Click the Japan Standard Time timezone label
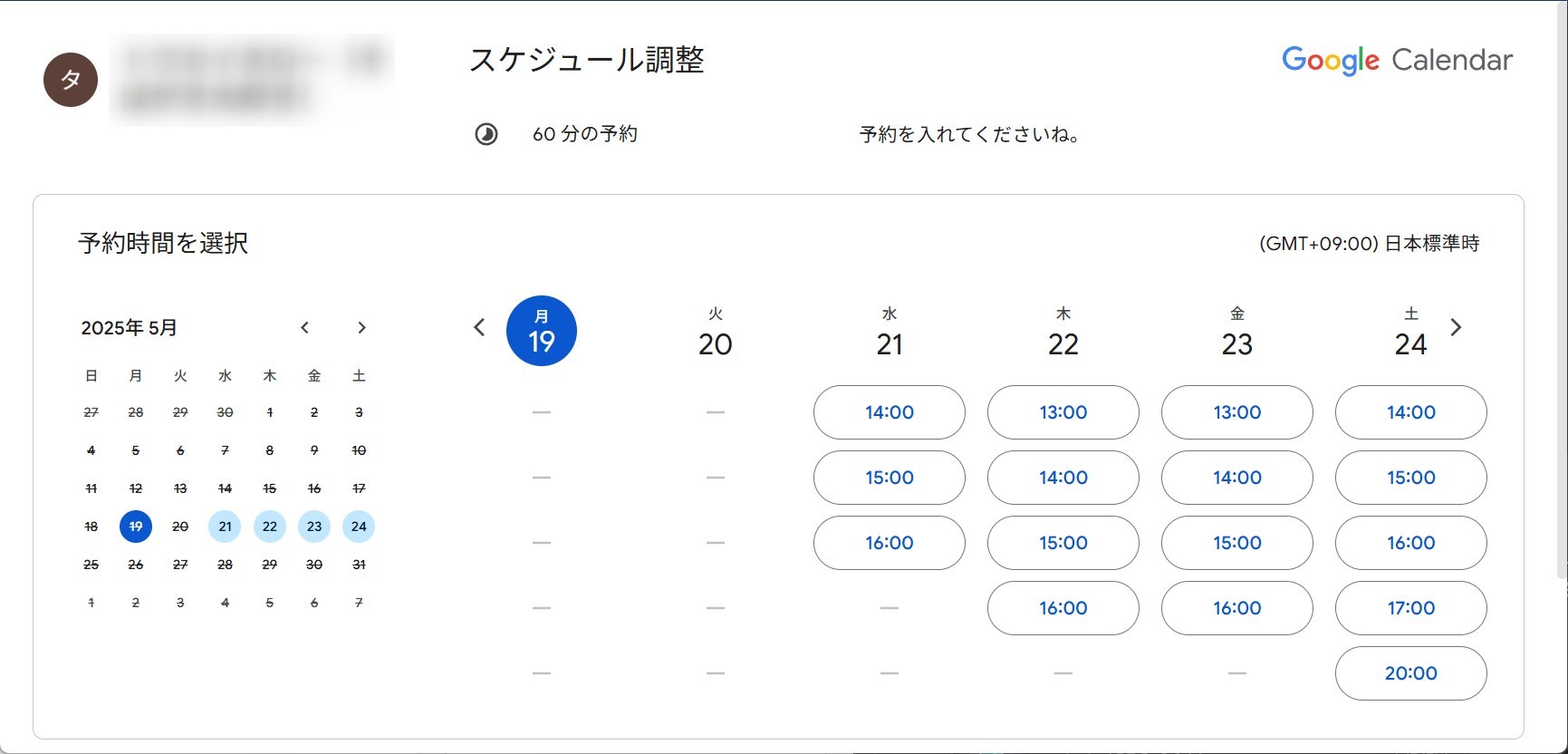The image size is (1568, 754). 1369,244
